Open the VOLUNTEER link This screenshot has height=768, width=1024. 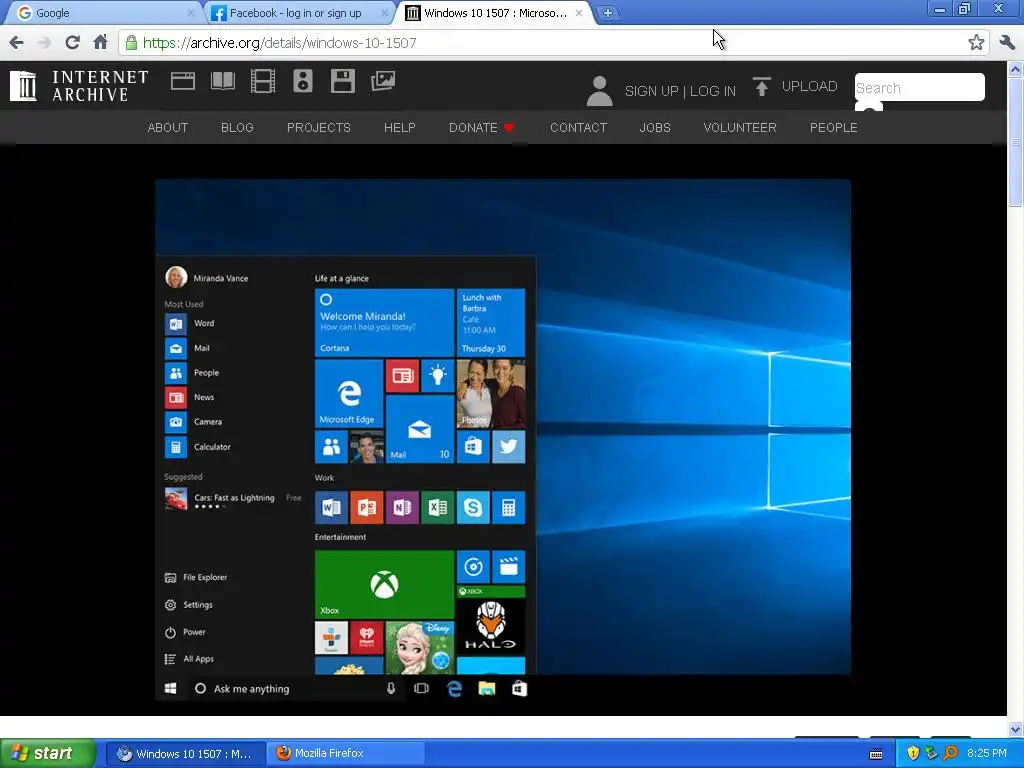point(740,128)
